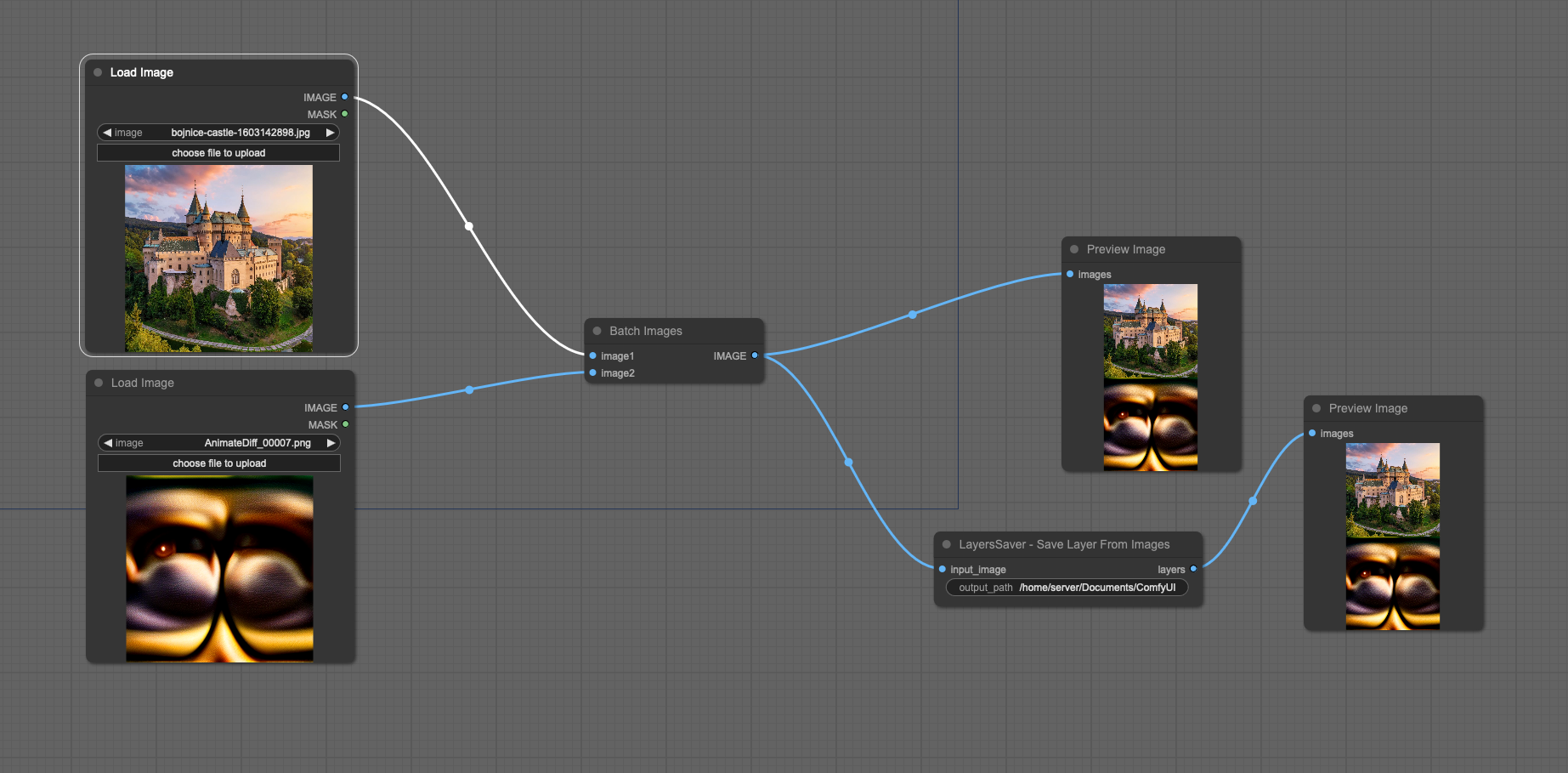Collapse the Batch Images node via title dot

597,331
